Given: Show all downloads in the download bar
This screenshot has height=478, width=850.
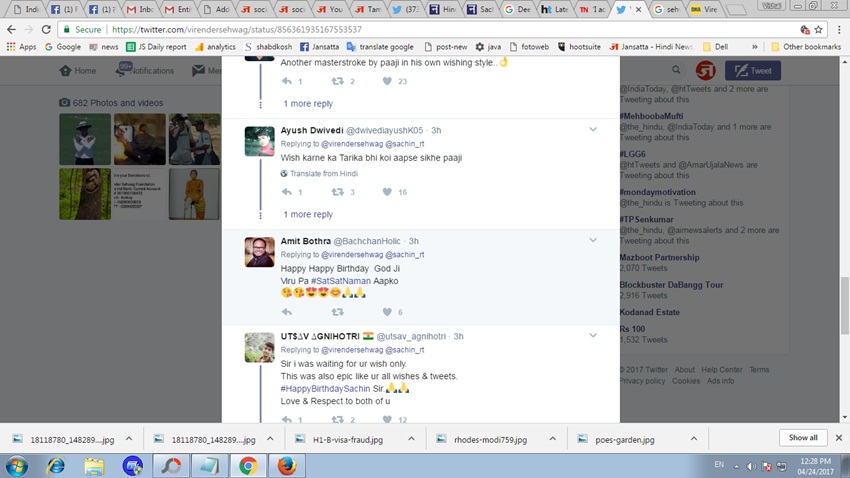Looking at the screenshot, I should click(x=803, y=438).
